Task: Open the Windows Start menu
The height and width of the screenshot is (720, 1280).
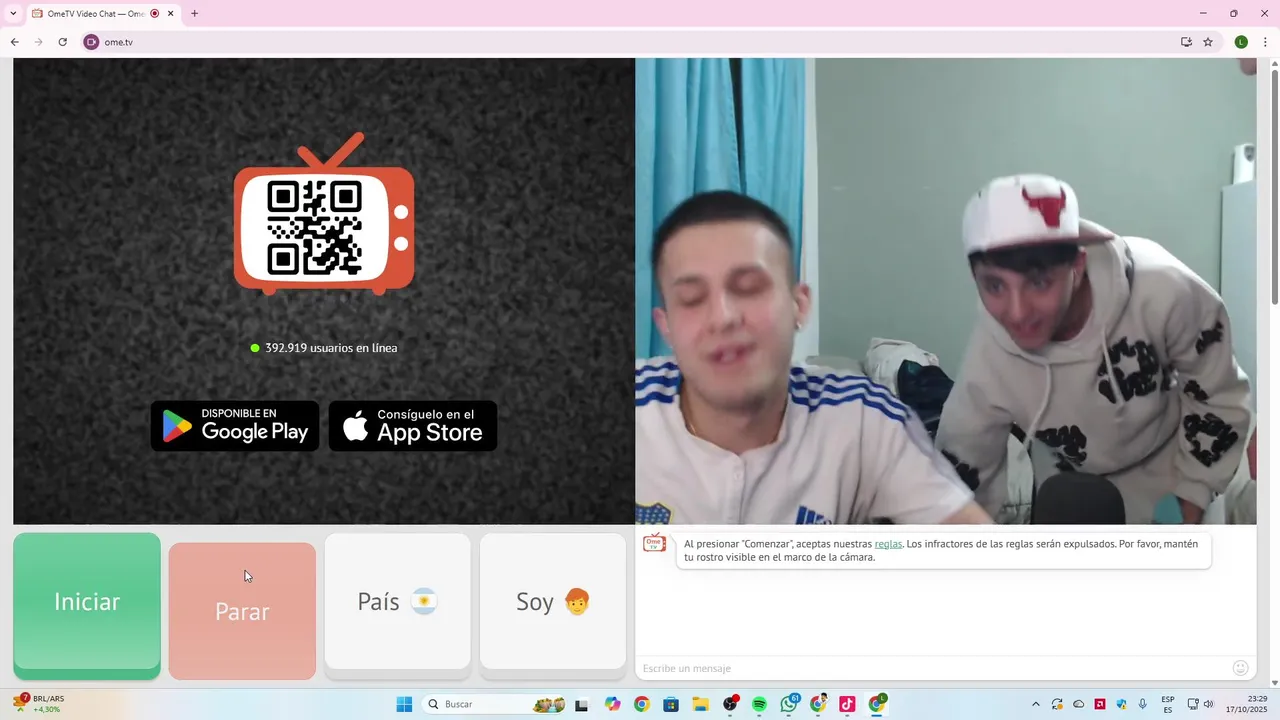Action: (x=404, y=704)
